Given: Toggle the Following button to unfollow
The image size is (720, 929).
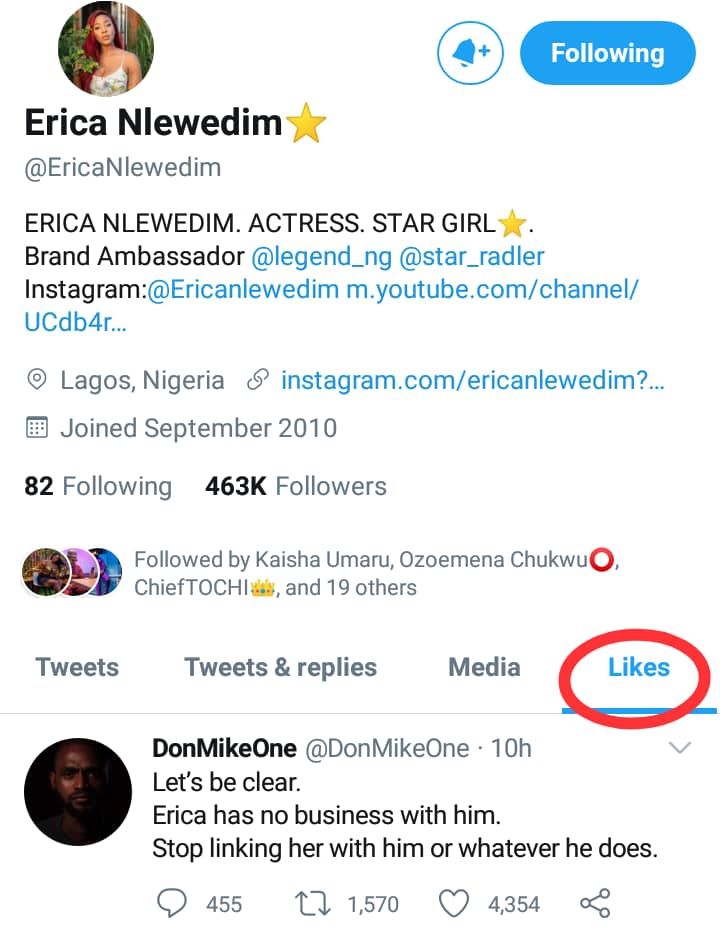Looking at the screenshot, I should 607,53.
